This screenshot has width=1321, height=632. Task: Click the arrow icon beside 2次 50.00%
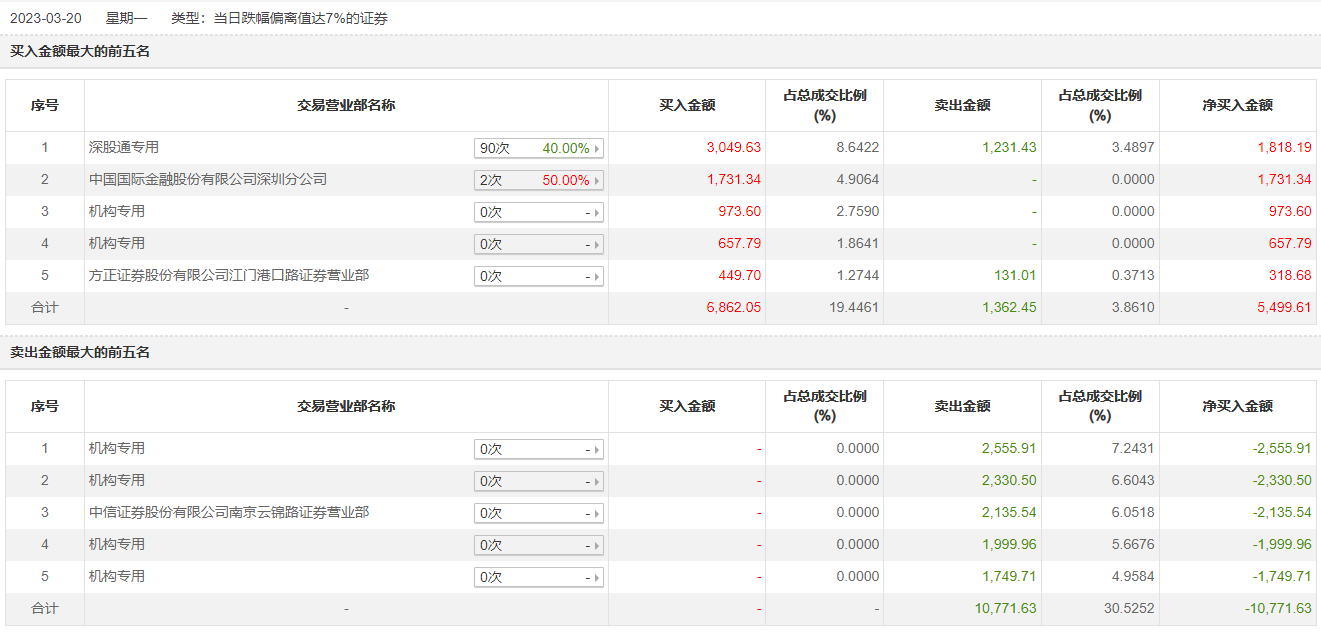click(597, 181)
